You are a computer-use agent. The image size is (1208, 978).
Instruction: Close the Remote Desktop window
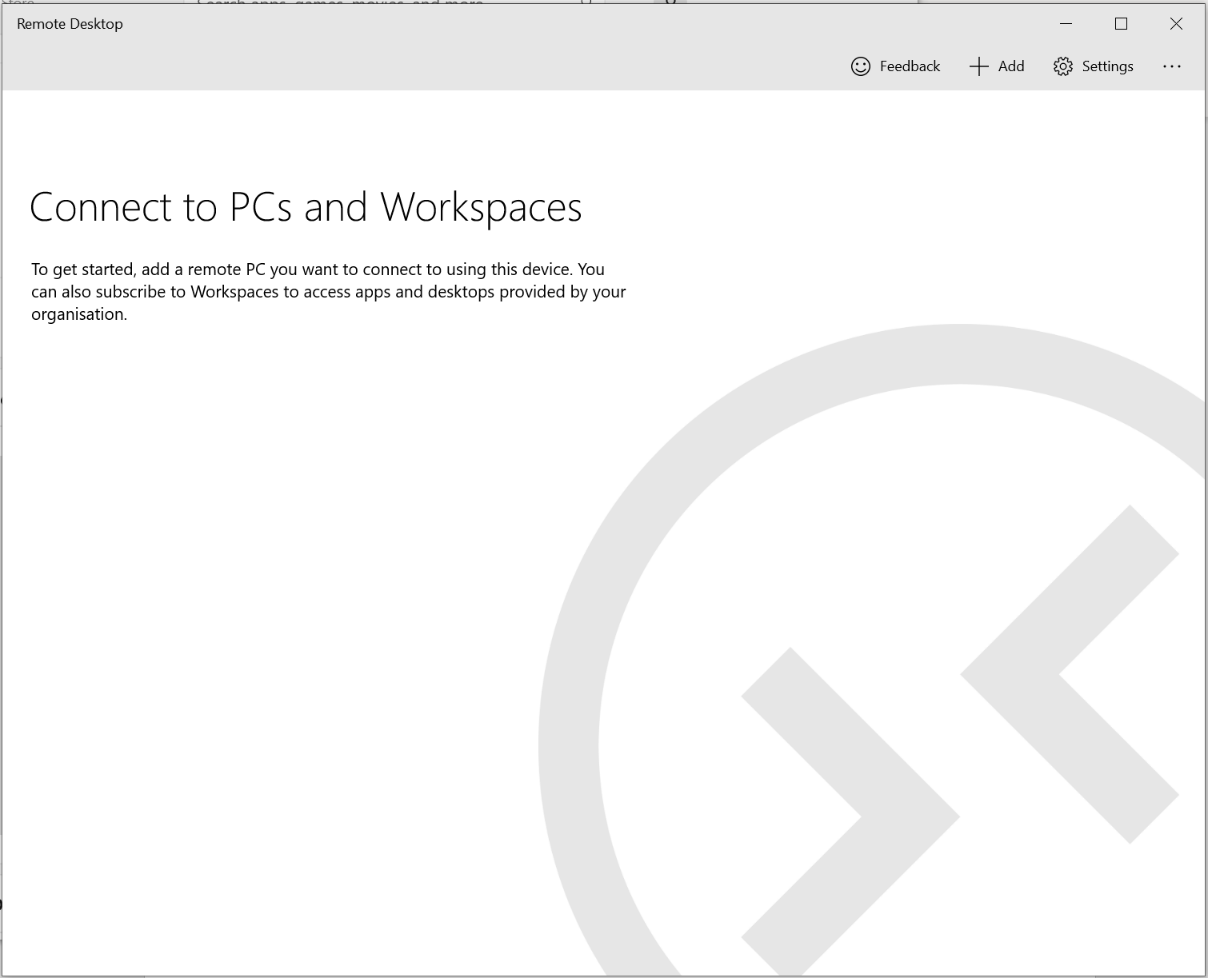pyautogui.click(x=1176, y=23)
